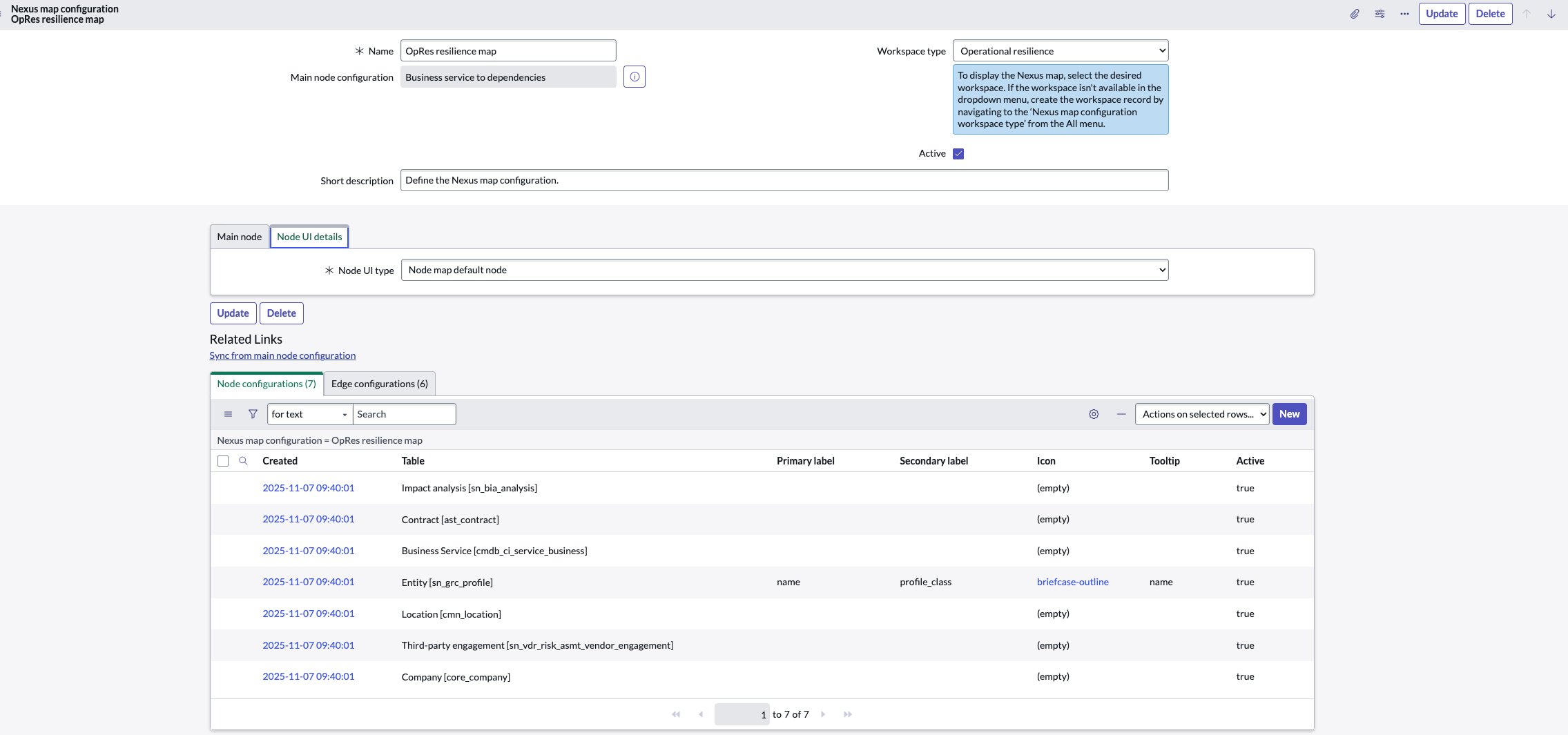The height and width of the screenshot is (735, 1568).
Task: Open Third-party engagement row created date link
Action: (x=309, y=645)
